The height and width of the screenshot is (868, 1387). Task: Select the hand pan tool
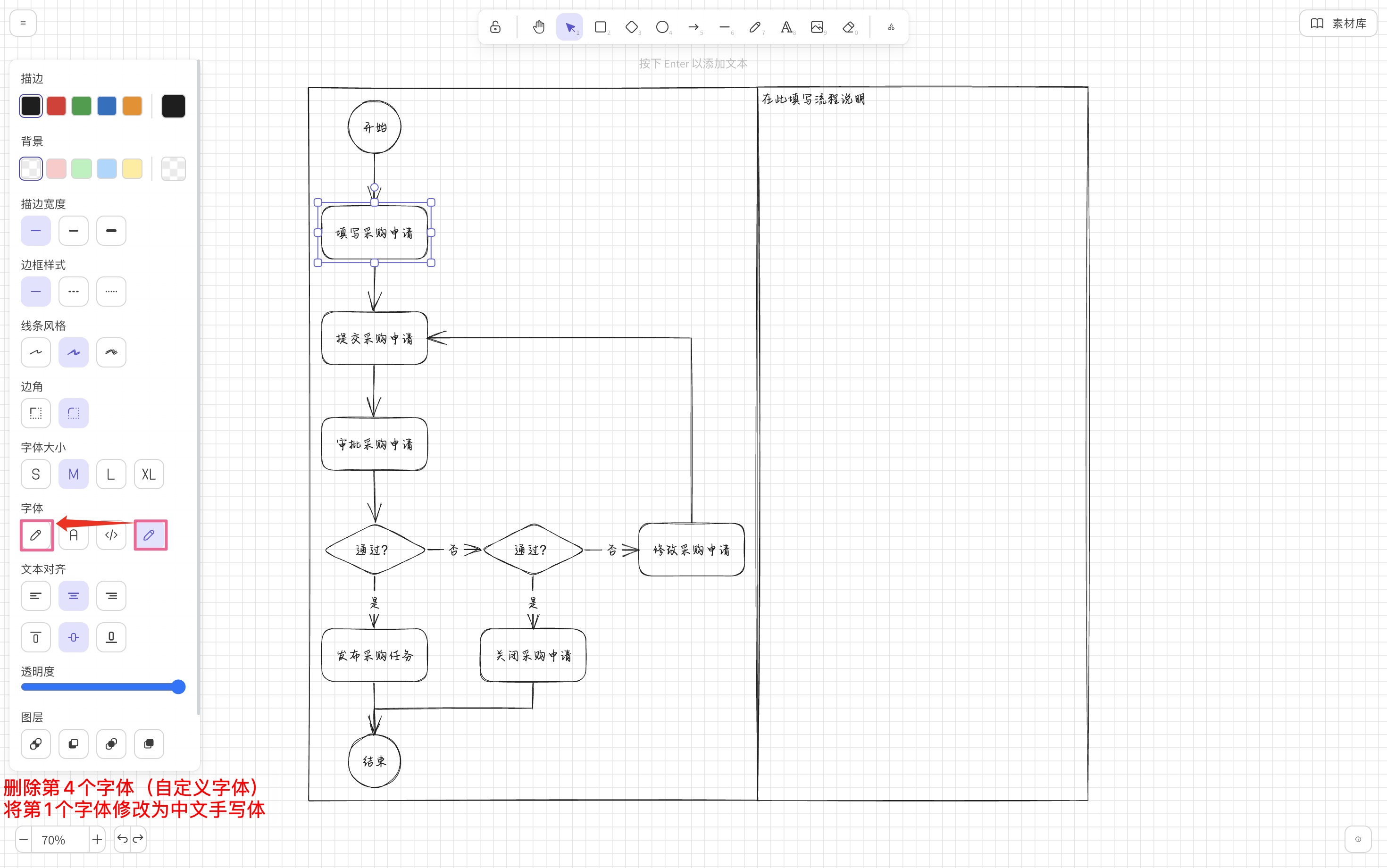(x=538, y=26)
